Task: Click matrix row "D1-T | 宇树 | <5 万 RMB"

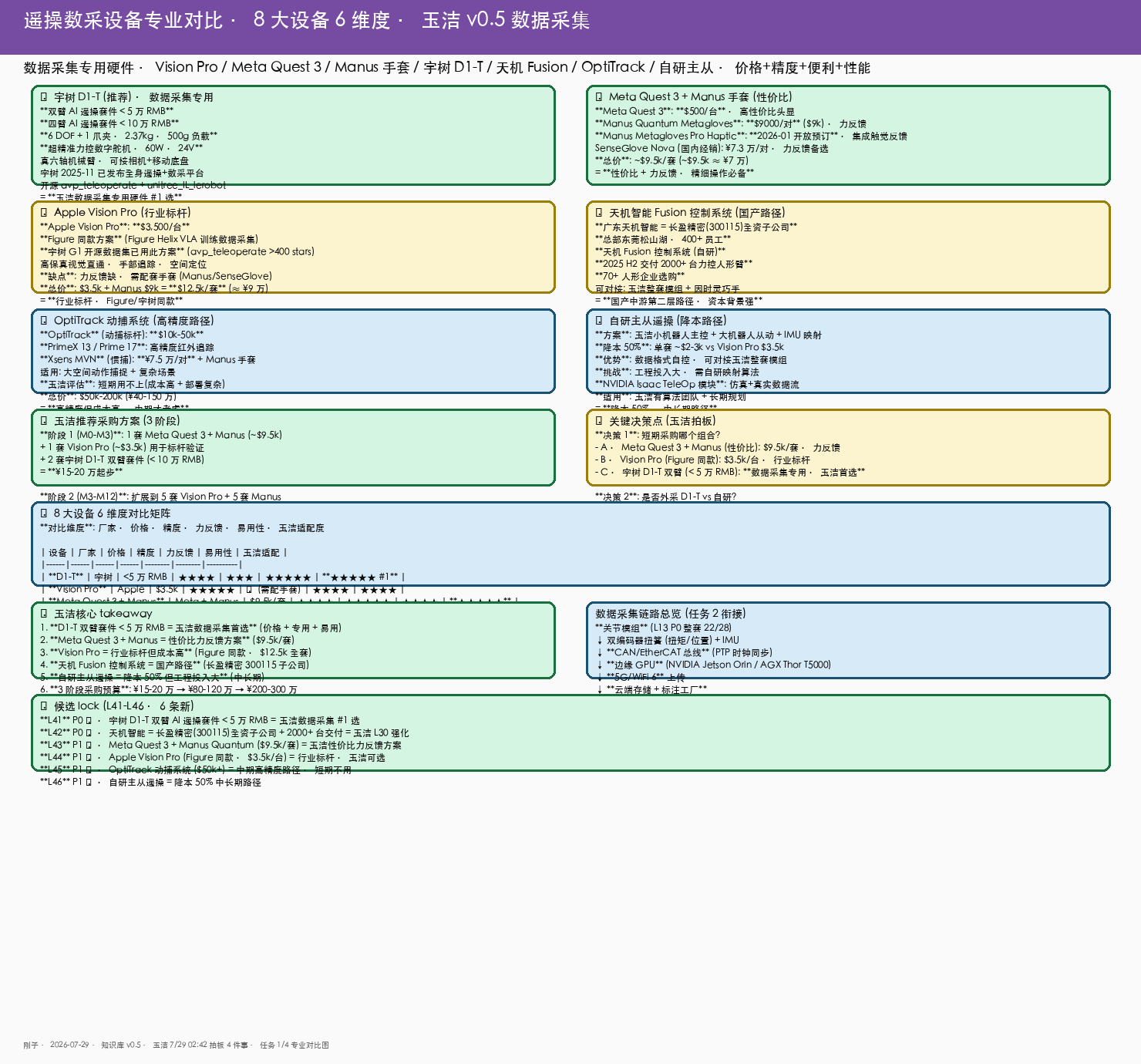Action: point(223,577)
